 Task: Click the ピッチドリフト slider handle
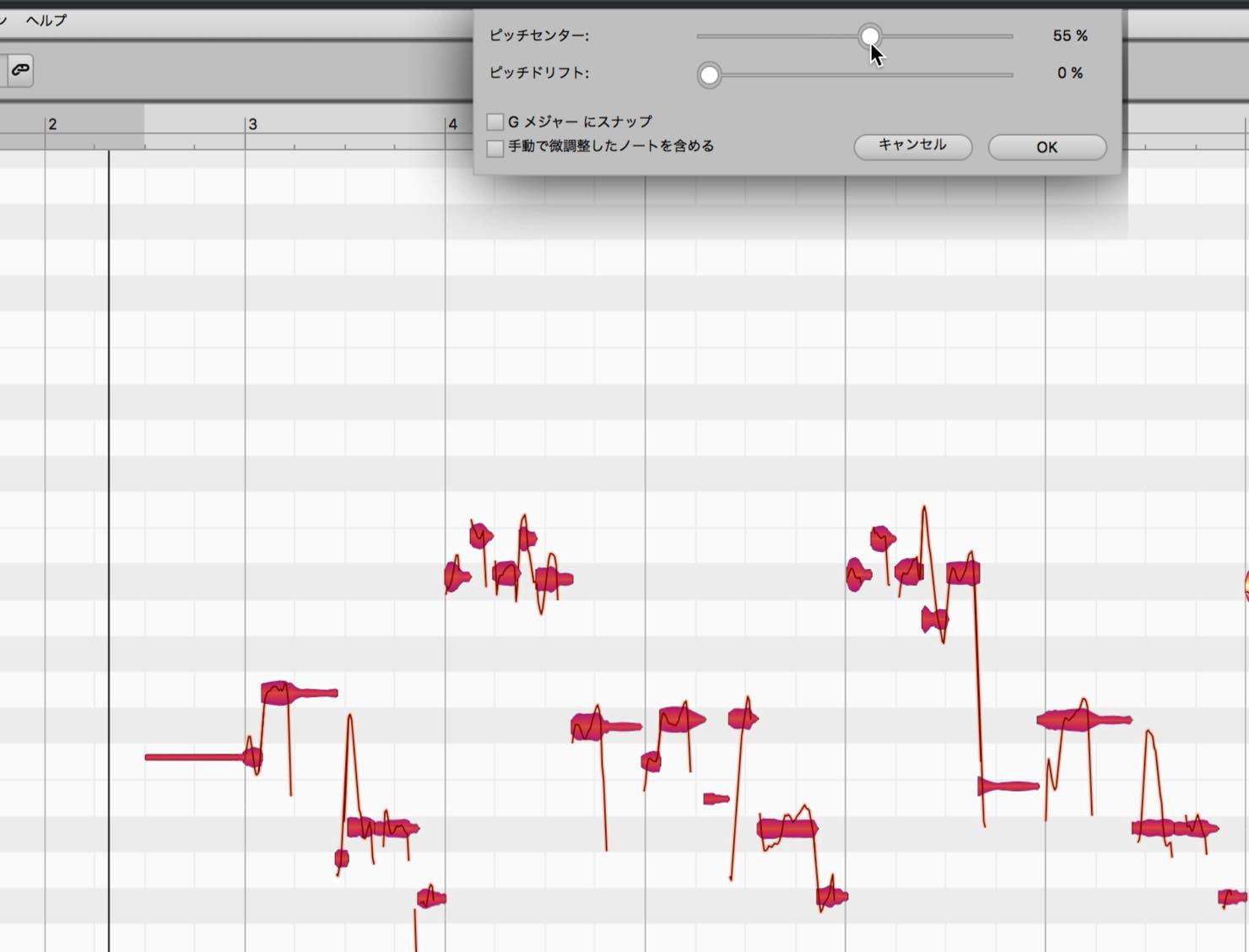point(710,75)
